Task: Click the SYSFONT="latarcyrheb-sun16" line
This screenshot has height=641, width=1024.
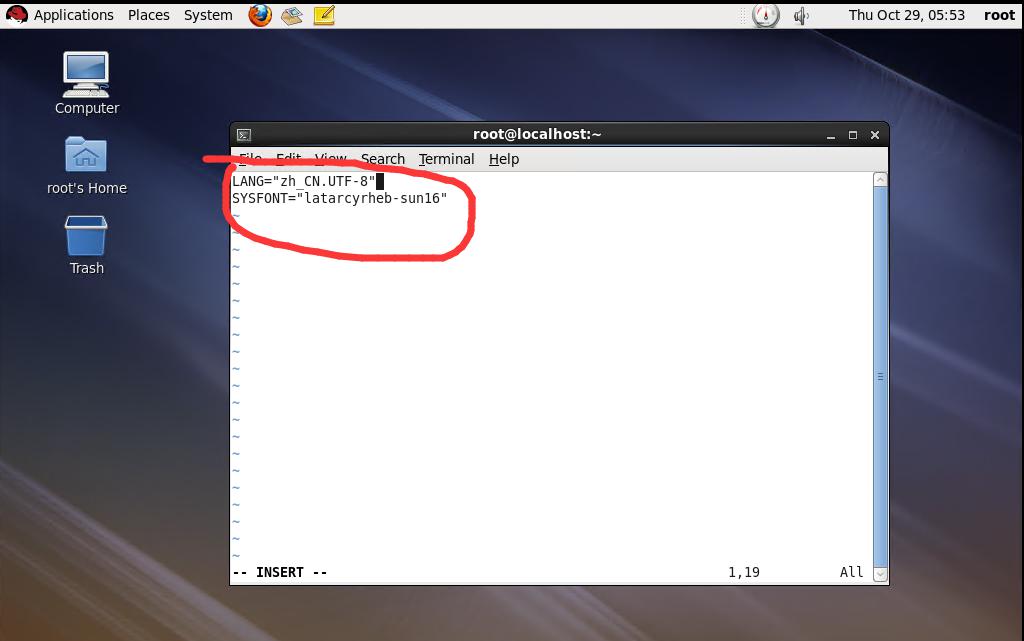Action: click(x=340, y=198)
